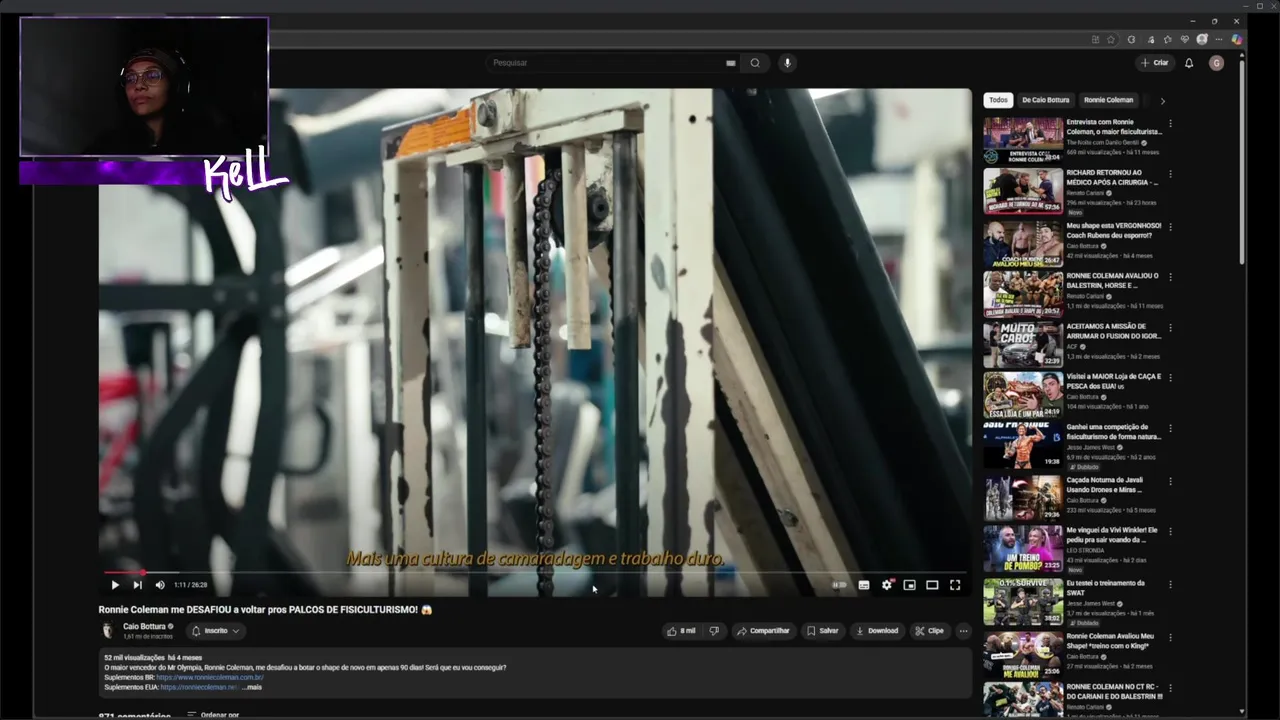The image size is (1280, 720).
Task: Seek on the video progress bar
Action: point(535,573)
